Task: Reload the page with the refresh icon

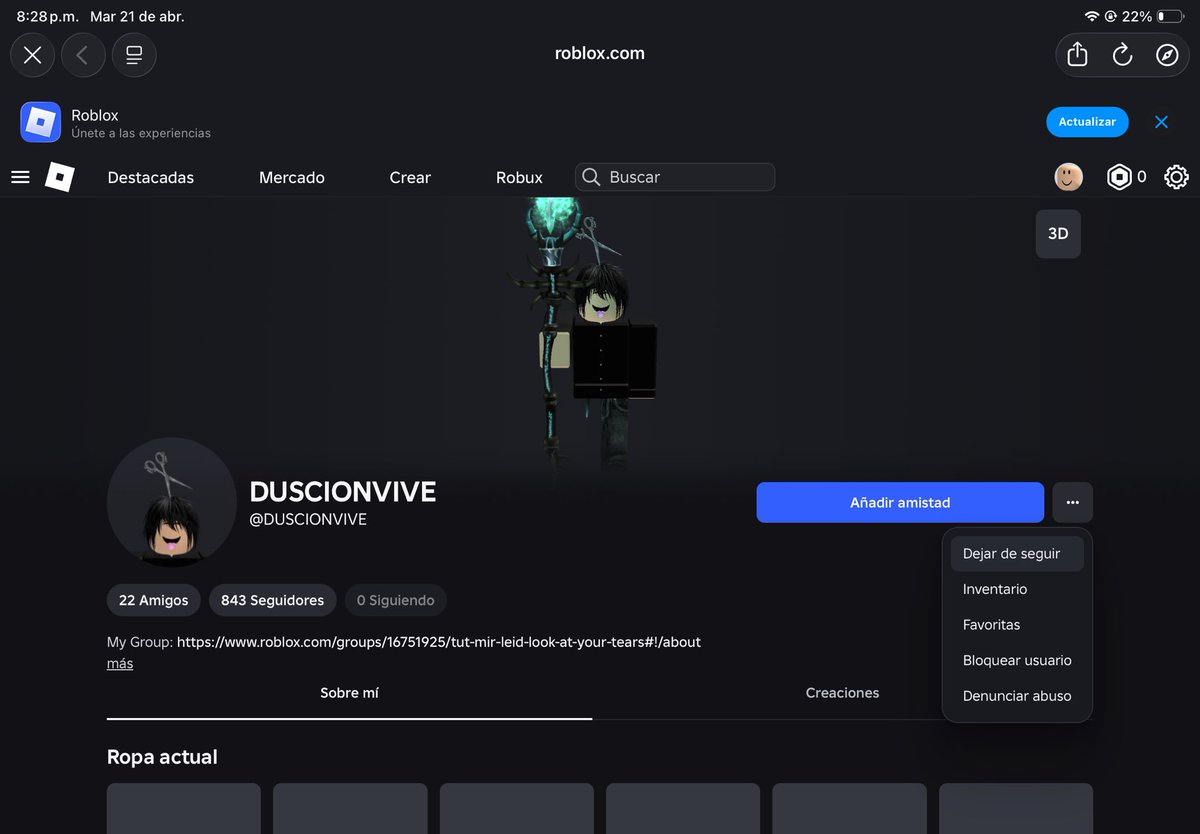Action: point(1122,55)
